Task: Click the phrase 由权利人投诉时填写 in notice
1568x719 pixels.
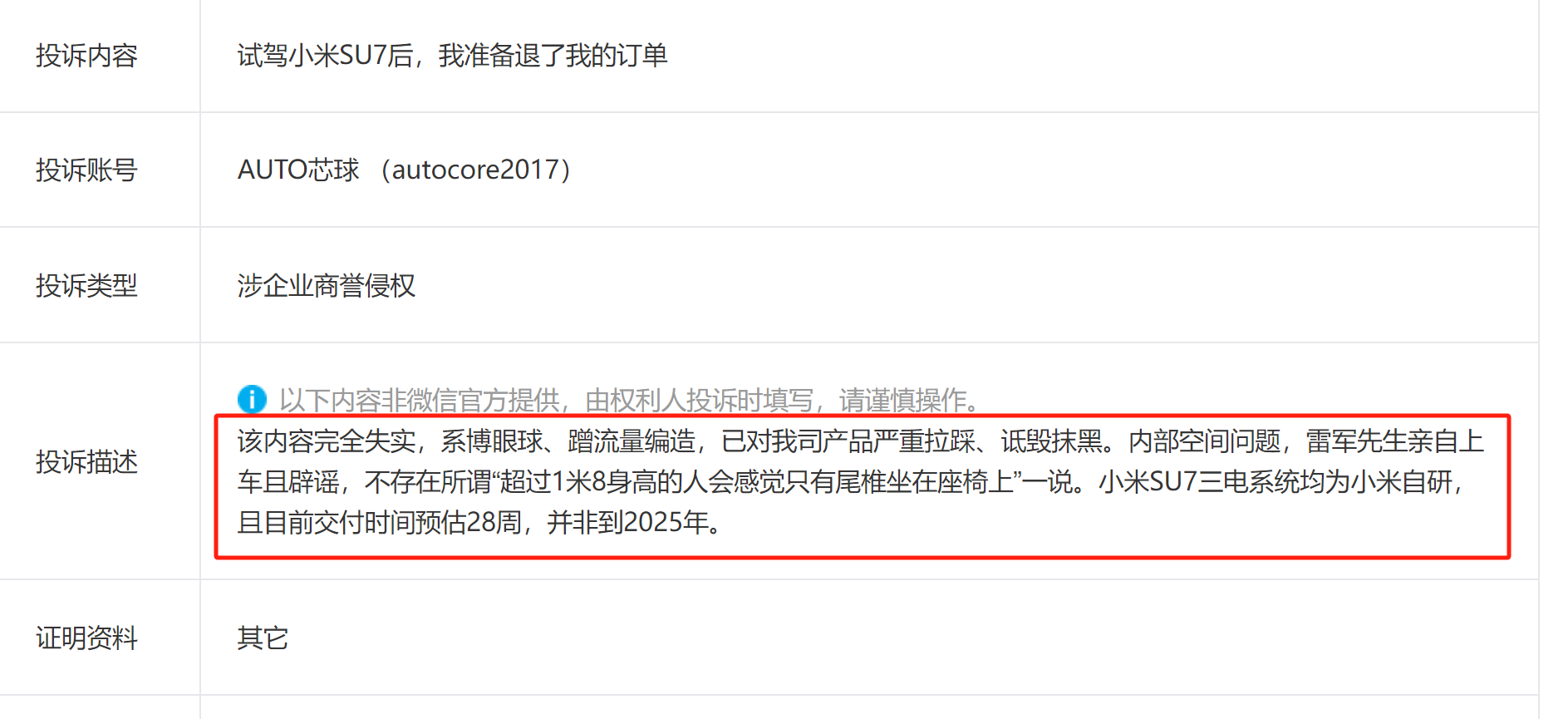Action: tap(700, 401)
